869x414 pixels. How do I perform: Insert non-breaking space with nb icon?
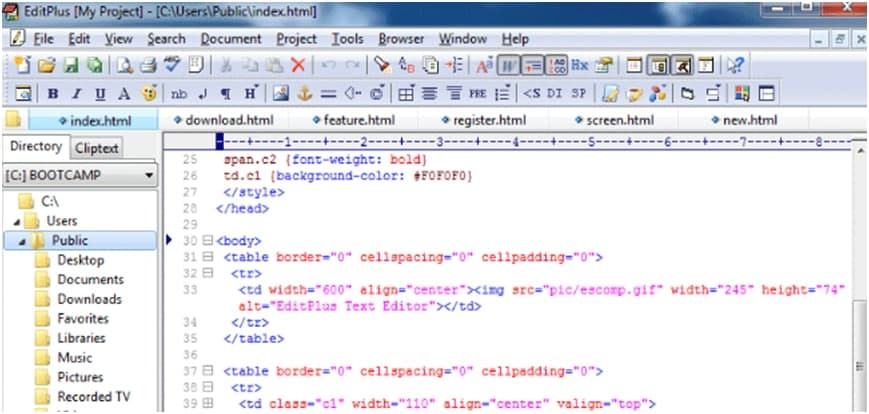tap(178, 94)
